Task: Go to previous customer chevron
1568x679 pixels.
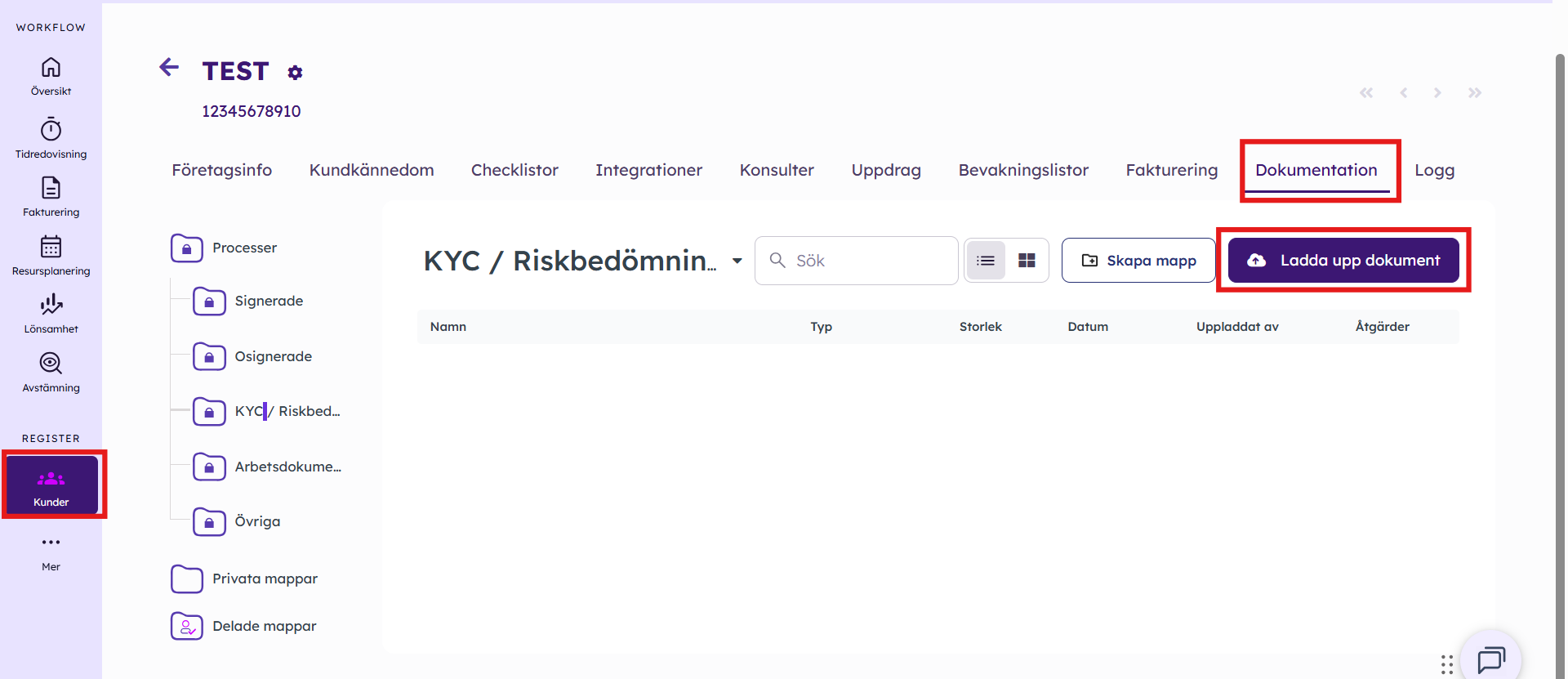Action: click(x=1404, y=92)
